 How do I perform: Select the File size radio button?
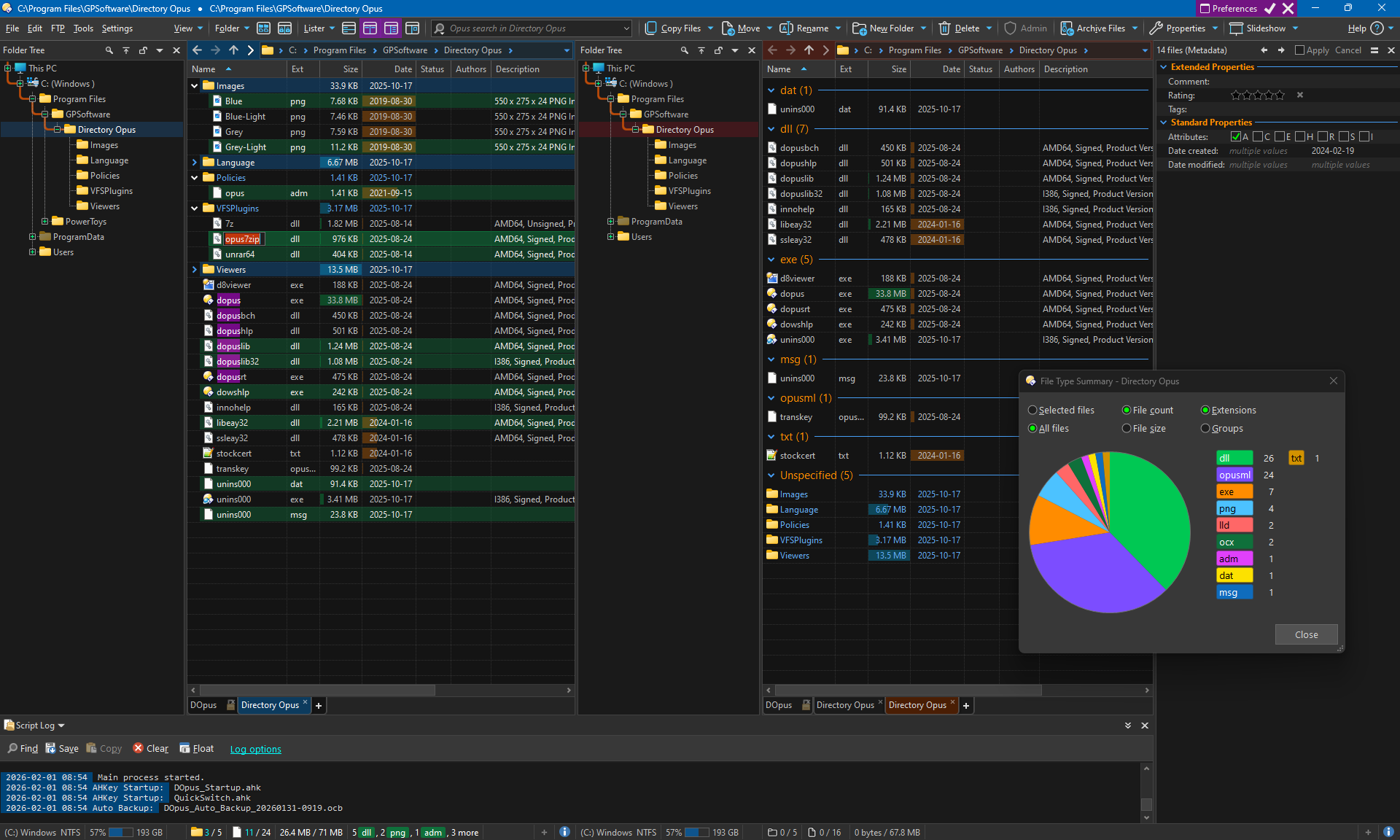coord(1127,429)
